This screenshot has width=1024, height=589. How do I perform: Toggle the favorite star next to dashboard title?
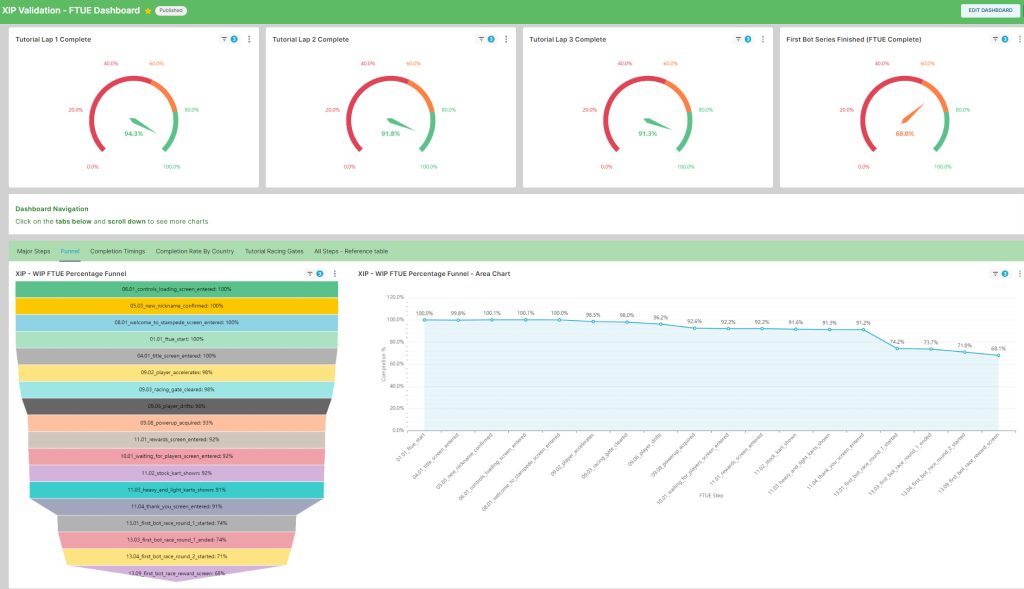point(148,10)
